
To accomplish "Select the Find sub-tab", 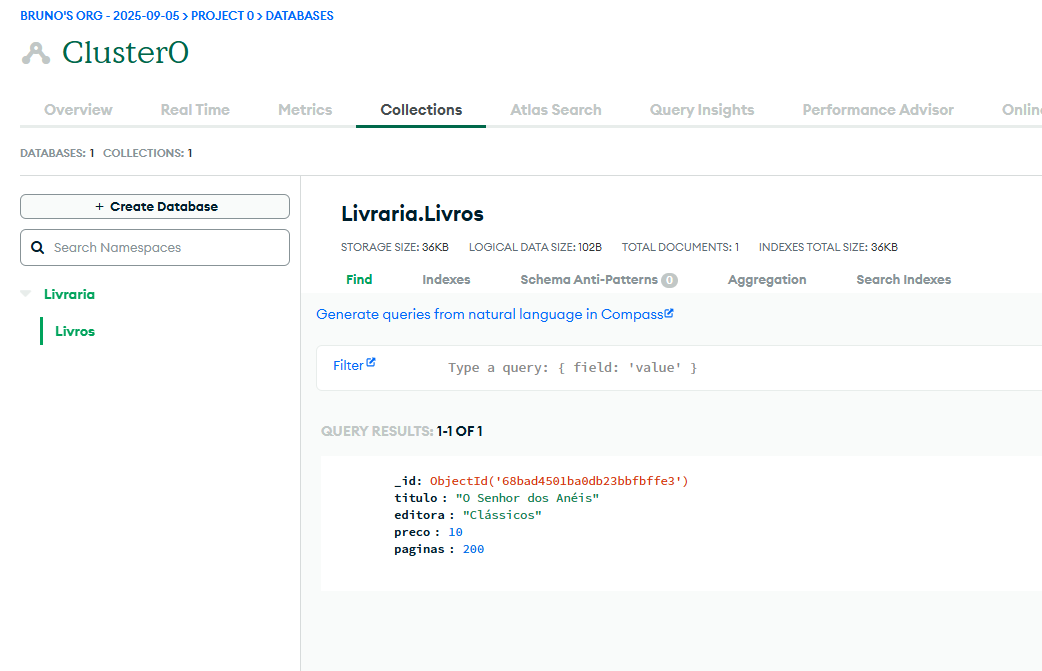I will [359, 280].
